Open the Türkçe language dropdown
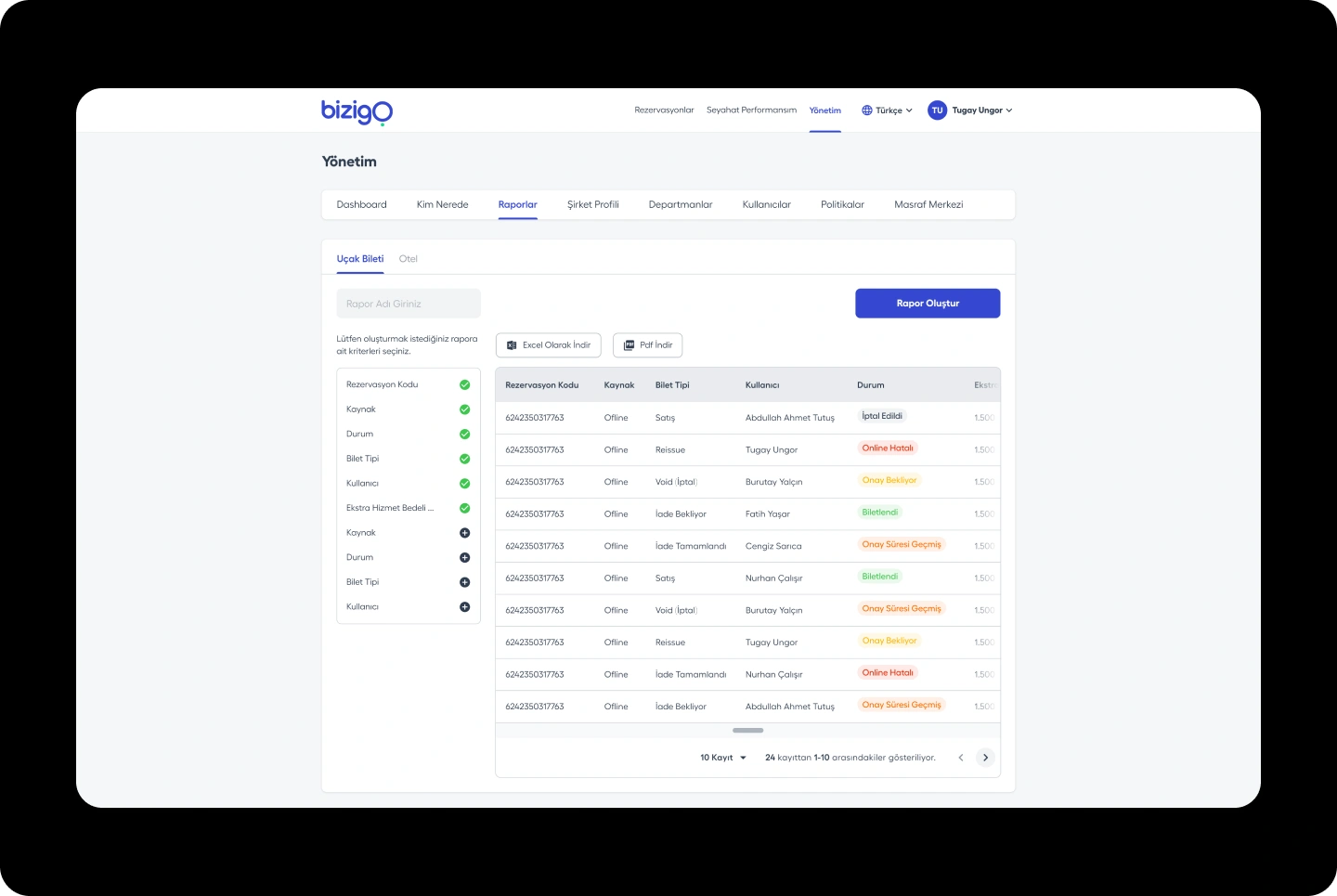Image resolution: width=1337 pixels, height=896 pixels. tap(887, 110)
